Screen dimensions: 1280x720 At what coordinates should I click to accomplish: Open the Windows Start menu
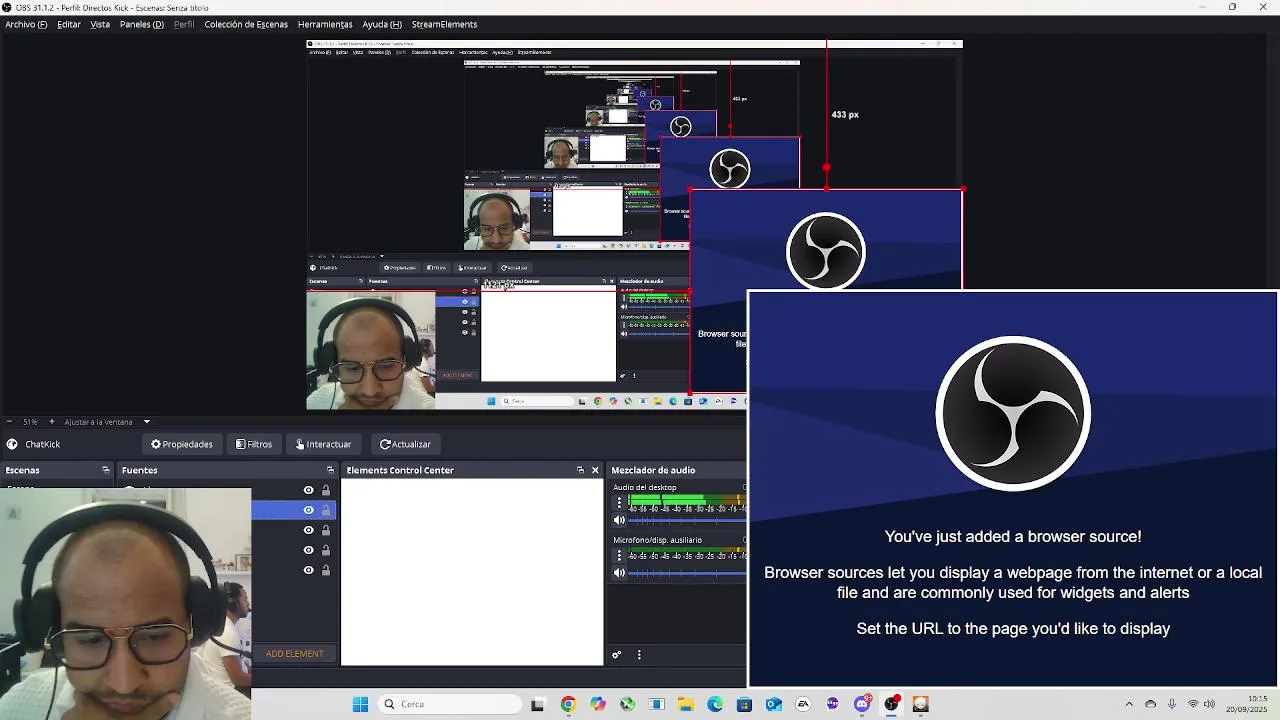tap(360, 704)
